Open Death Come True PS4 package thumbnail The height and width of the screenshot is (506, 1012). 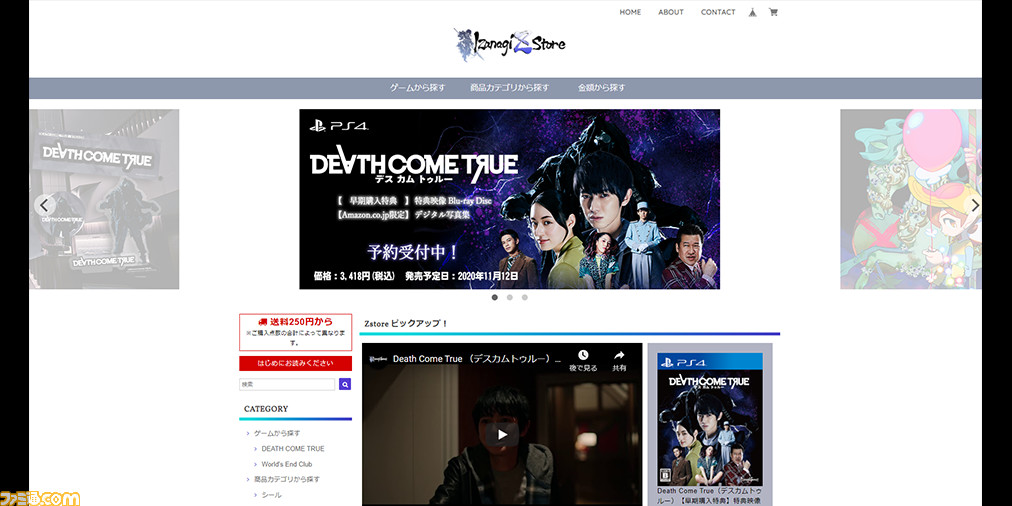710,420
